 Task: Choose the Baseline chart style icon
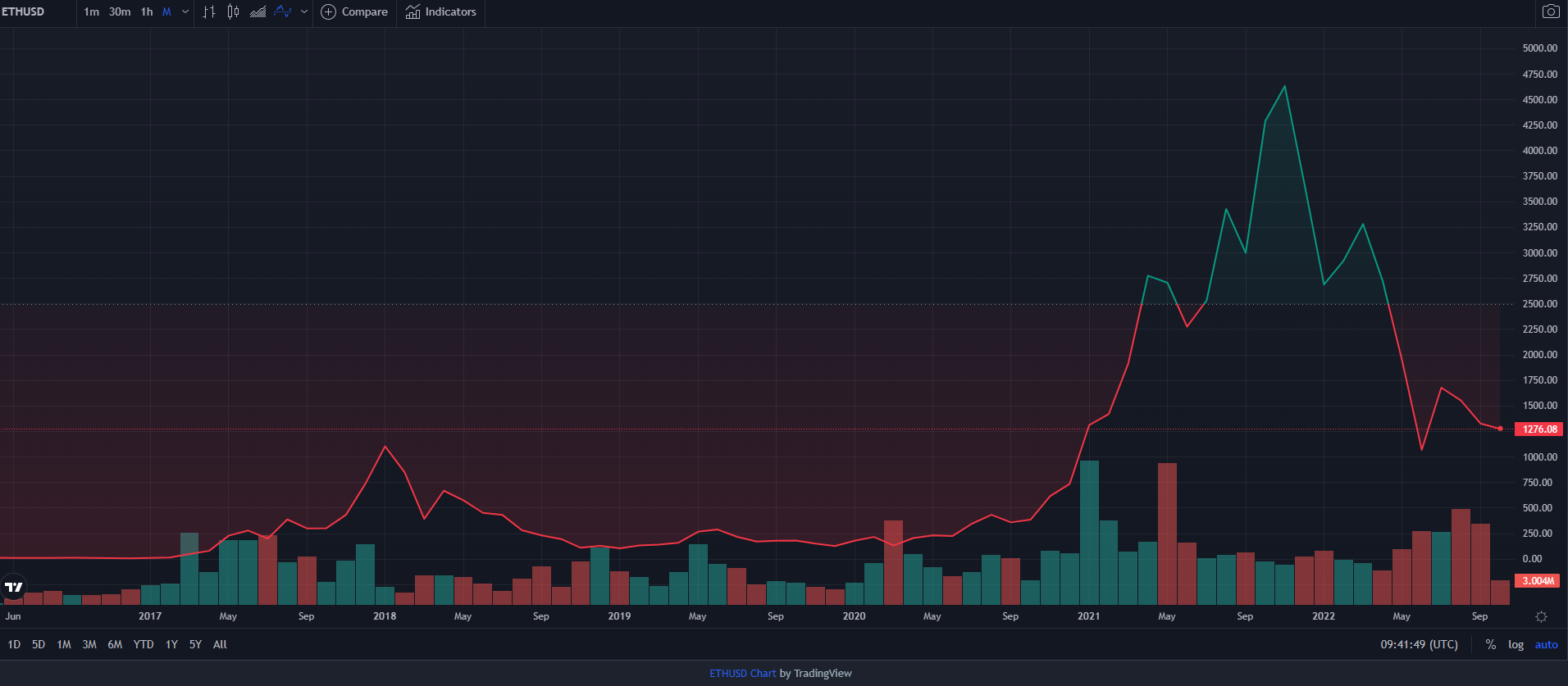[x=283, y=12]
